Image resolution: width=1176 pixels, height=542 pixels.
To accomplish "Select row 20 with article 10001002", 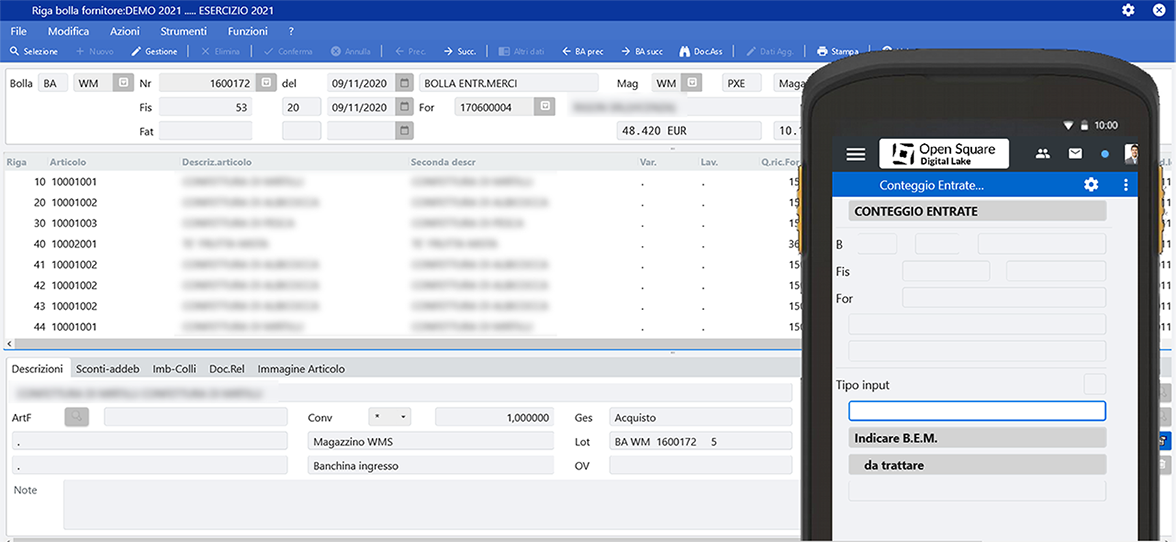I will 401,202.
